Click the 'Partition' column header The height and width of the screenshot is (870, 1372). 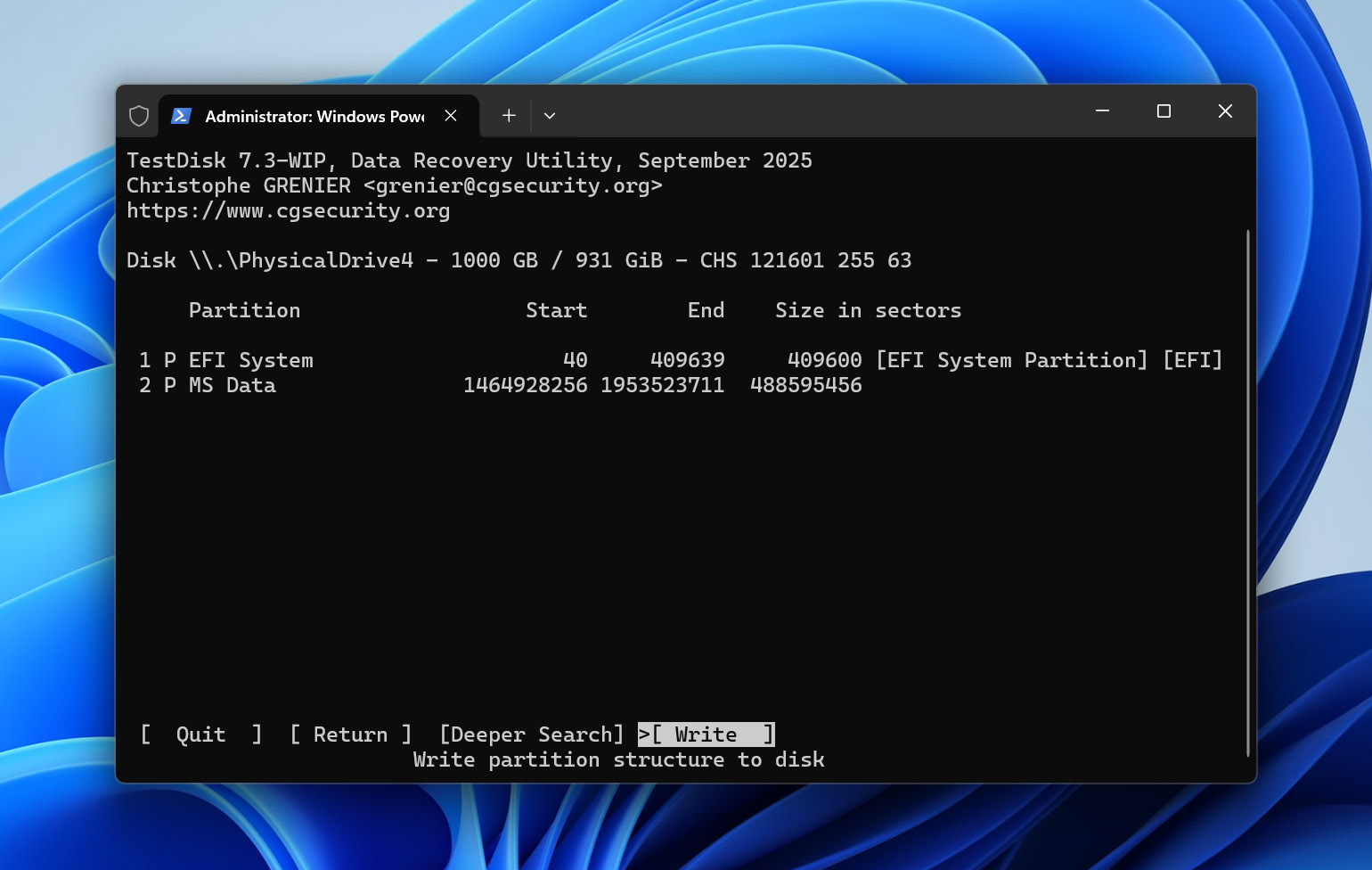[244, 310]
